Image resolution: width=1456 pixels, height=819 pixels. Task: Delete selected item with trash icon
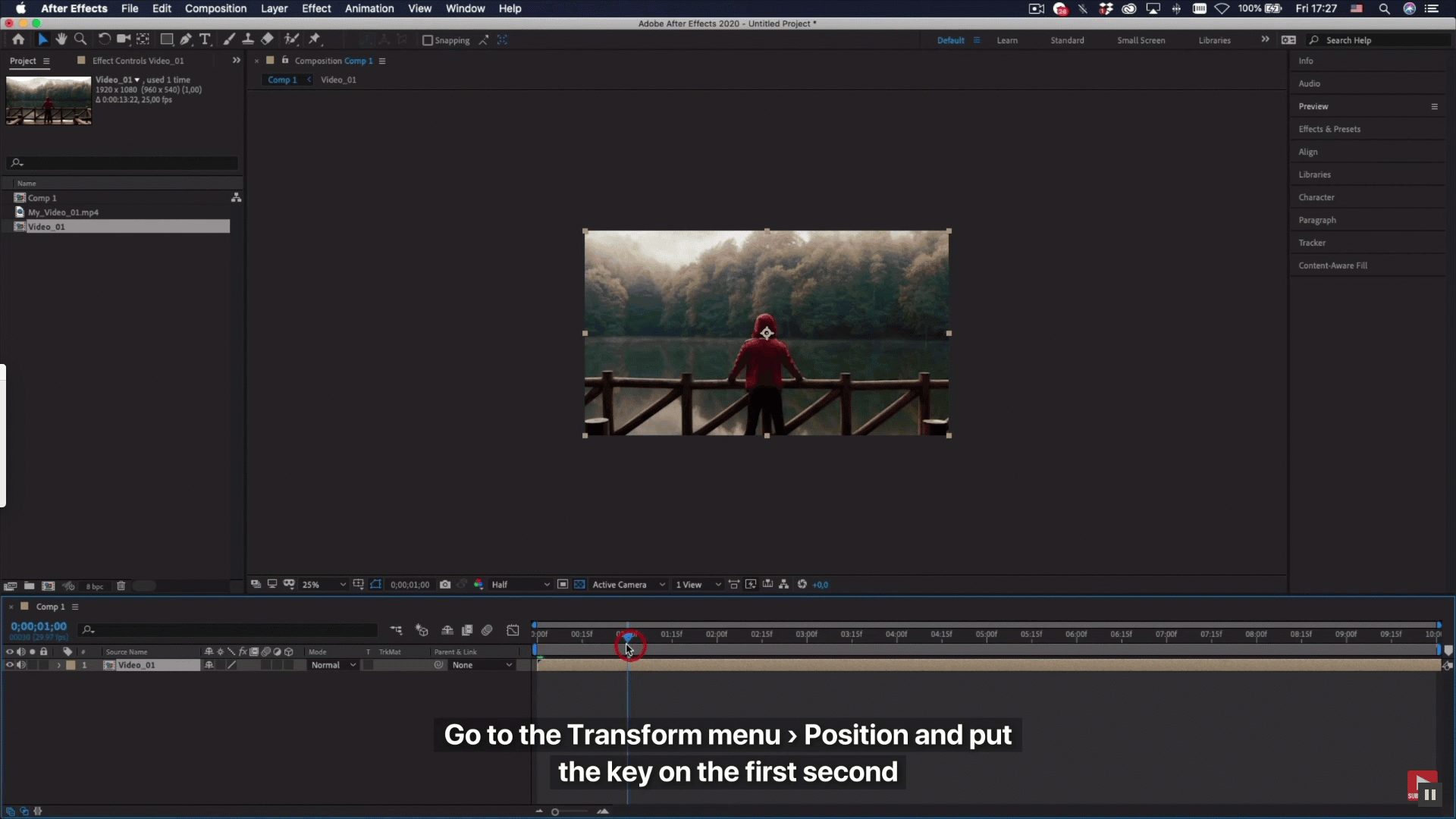[121, 586]
